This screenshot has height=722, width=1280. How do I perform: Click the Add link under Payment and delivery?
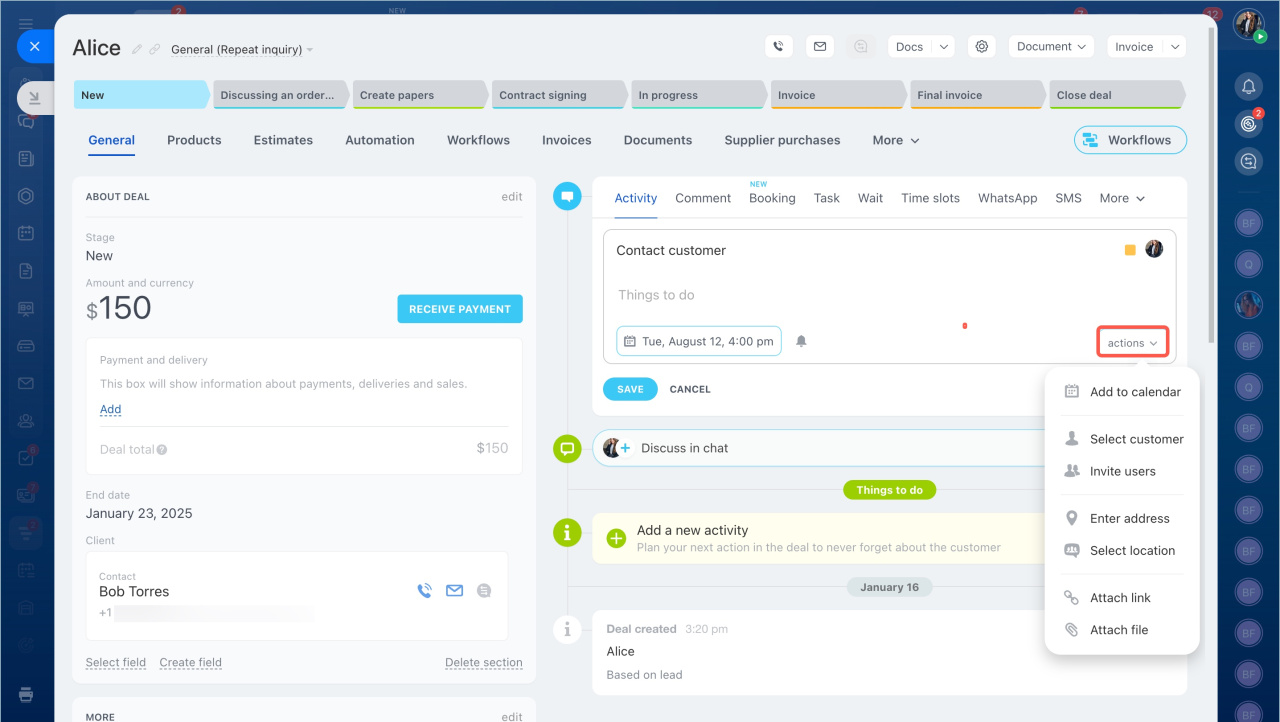(110, 409)
